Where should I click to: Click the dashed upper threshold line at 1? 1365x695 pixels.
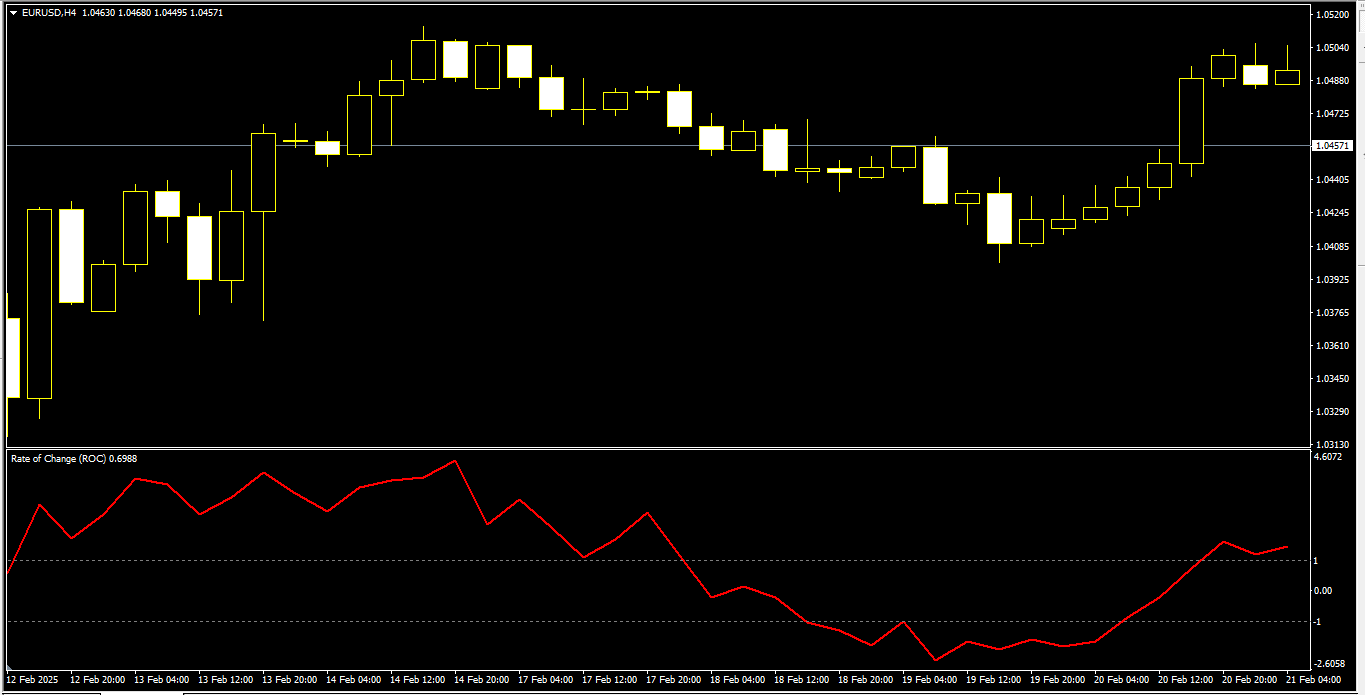600,561
